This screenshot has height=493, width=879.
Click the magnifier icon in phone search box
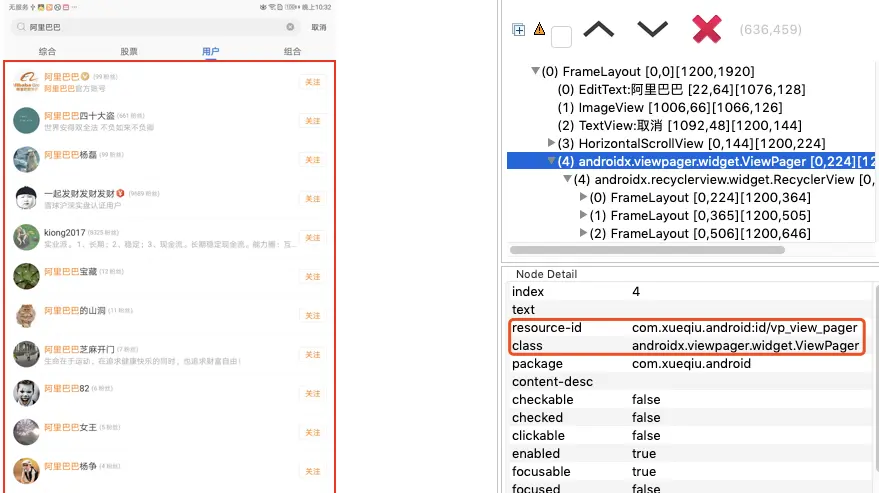coord(21,27)
